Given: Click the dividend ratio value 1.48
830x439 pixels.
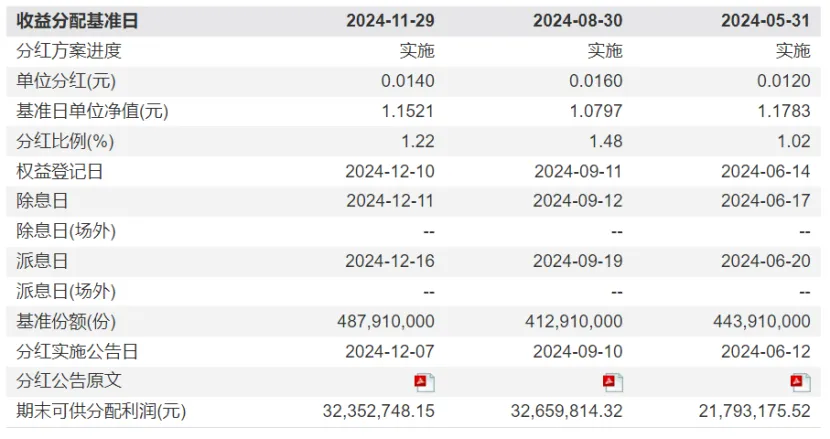Looking at the screenshot, I should point(606,141).
